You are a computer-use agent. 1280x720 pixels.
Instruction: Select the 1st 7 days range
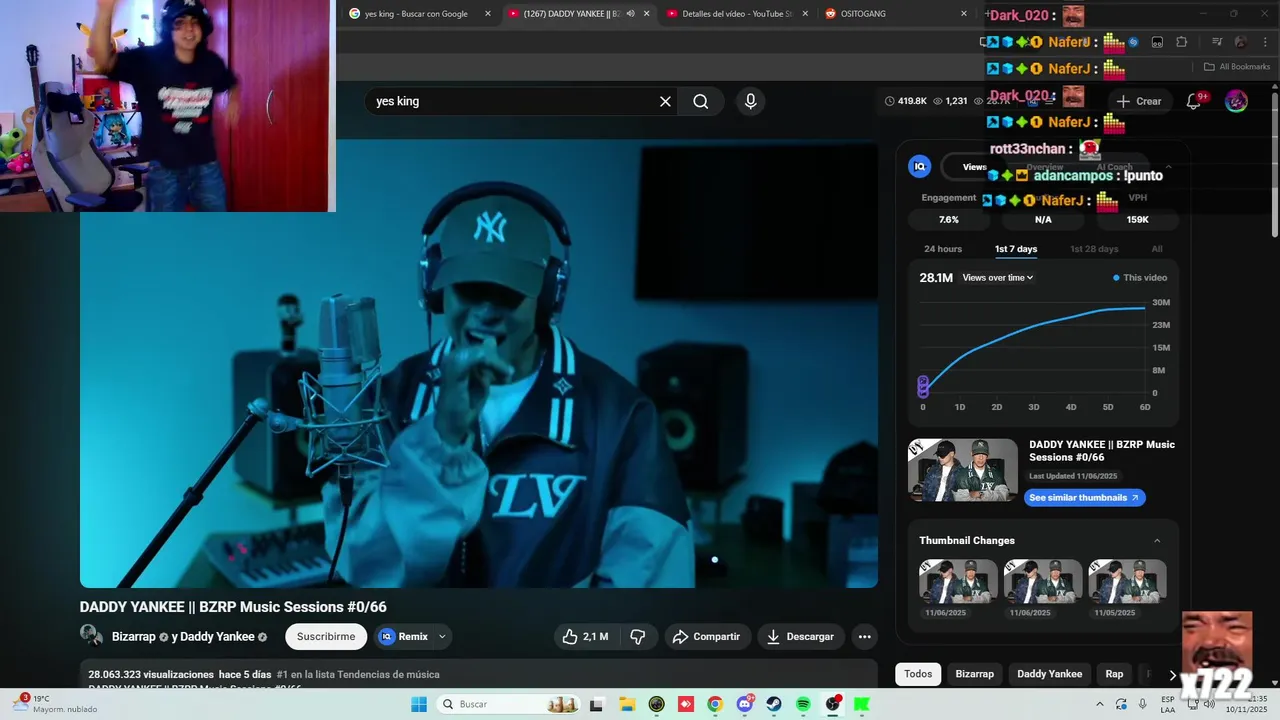tap(1016, 249)
